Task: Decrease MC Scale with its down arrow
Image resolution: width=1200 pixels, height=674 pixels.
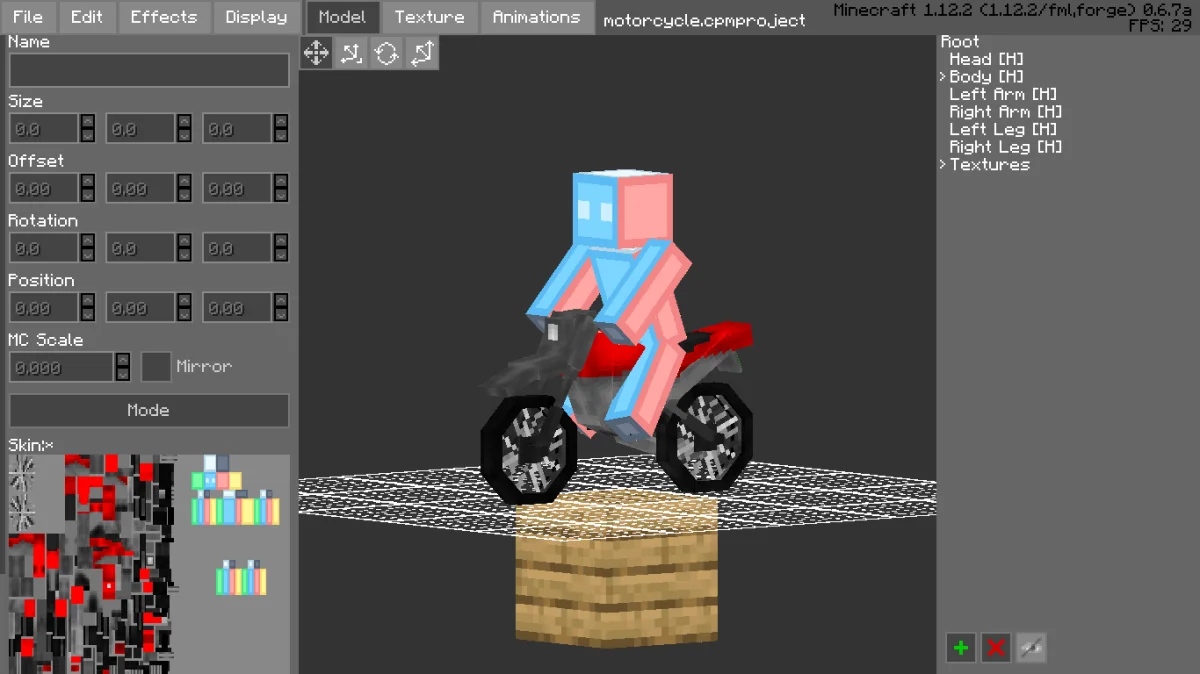Action: coord(123,374)
